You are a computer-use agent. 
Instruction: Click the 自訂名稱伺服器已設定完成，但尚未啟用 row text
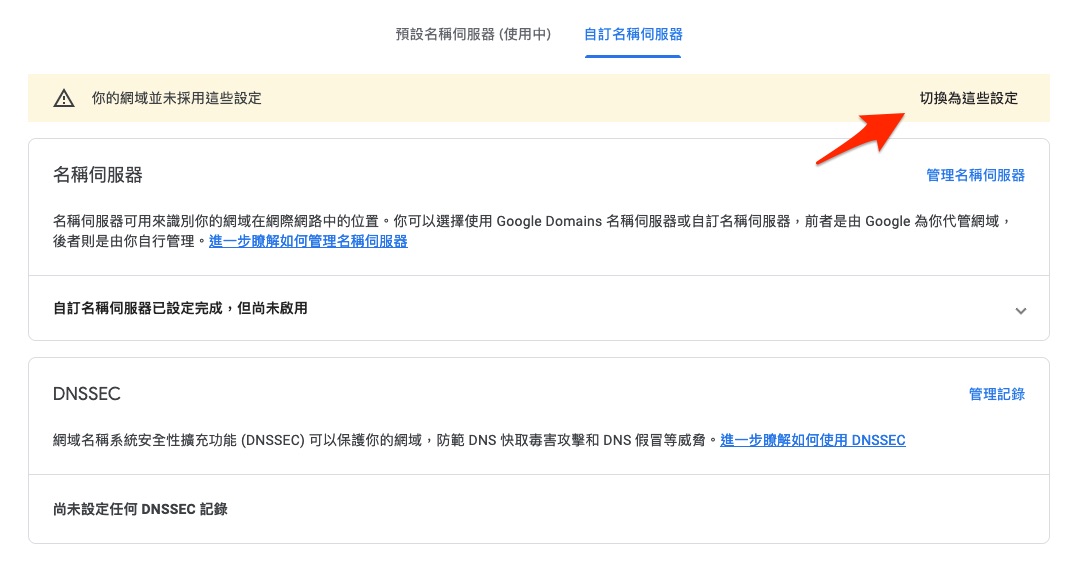click(180, 308)
